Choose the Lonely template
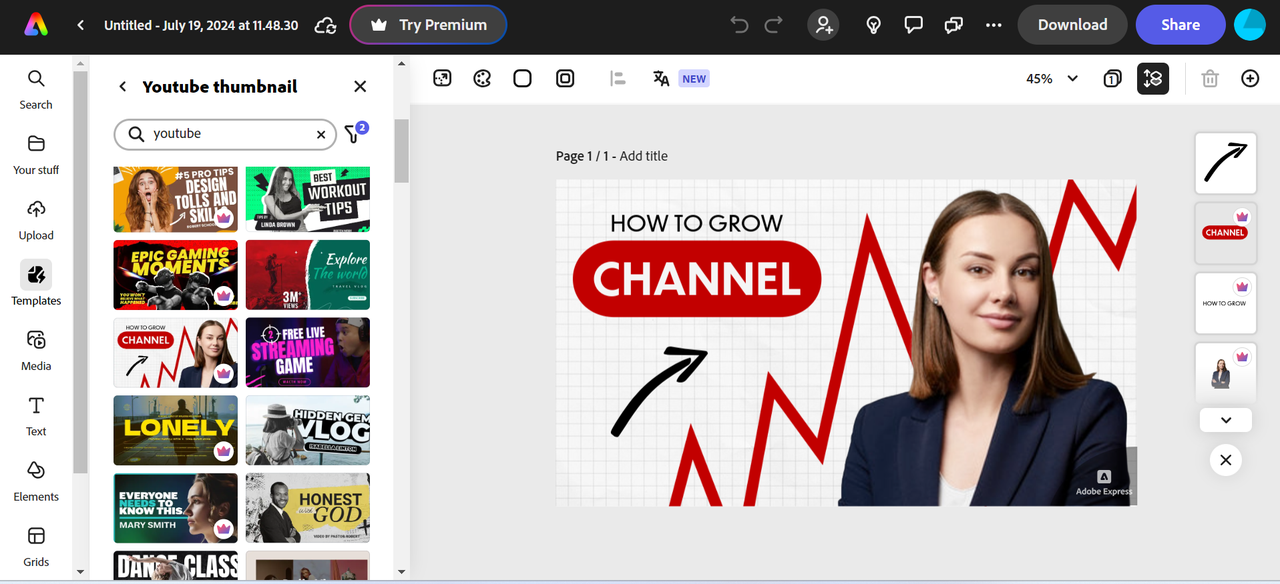The image size is (1280, 584). tap(176, 431)
